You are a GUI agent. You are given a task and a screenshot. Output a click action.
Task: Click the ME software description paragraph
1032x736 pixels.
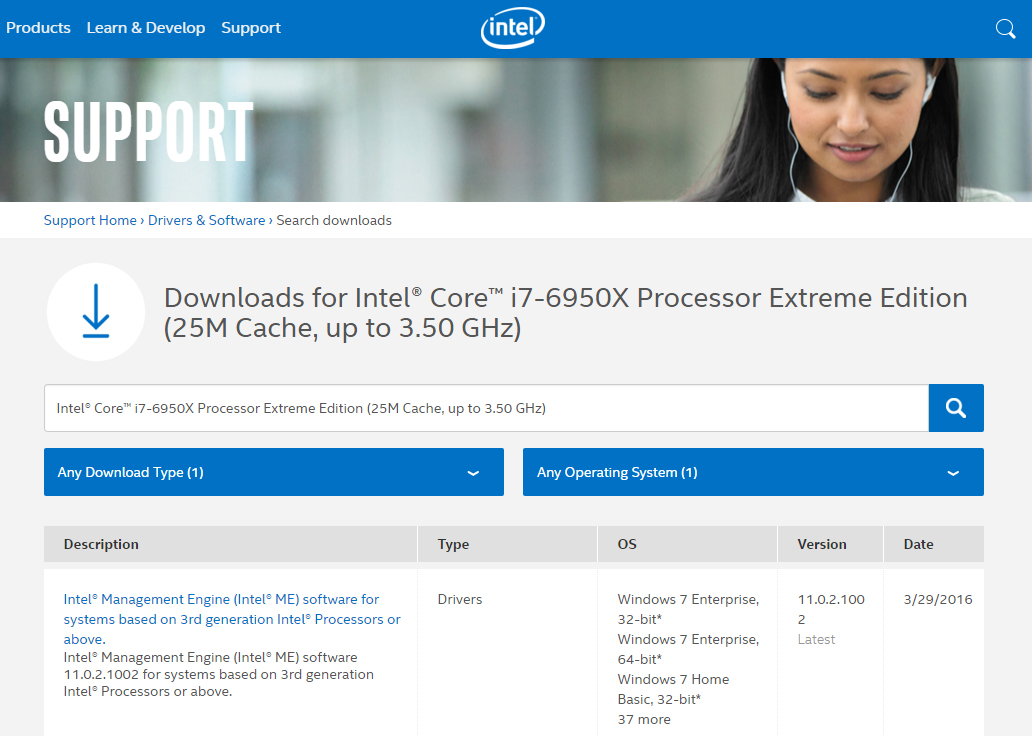[x=219, y=674]
